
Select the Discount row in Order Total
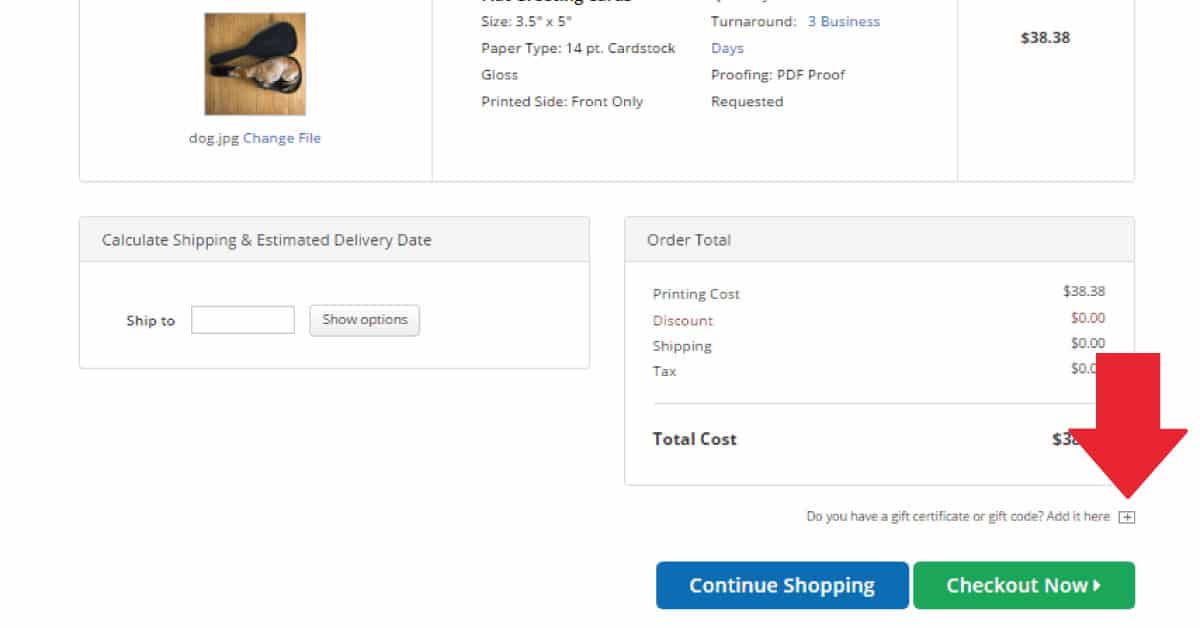tap(683, 320)
